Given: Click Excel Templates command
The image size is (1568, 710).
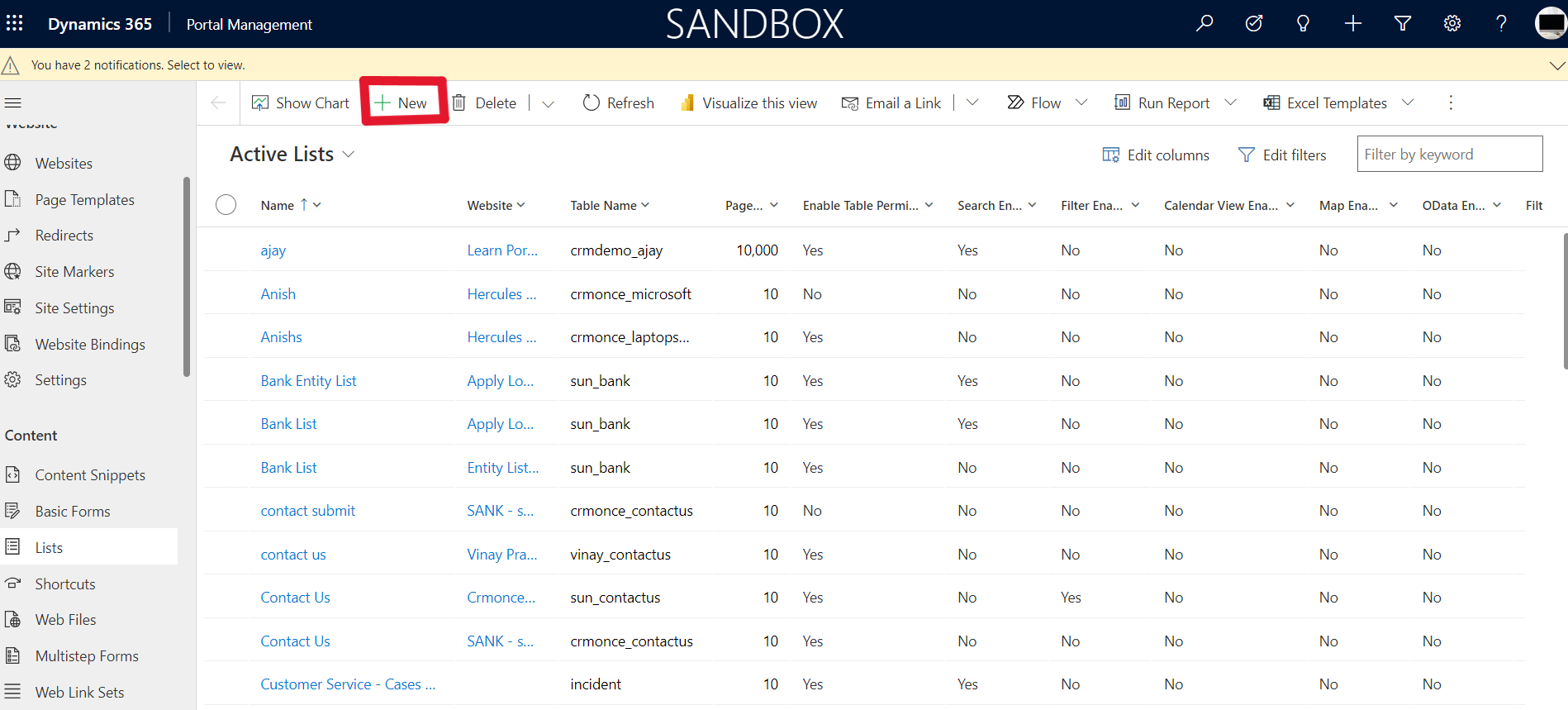Looking at the screenshot, I should click(1325, 102).
